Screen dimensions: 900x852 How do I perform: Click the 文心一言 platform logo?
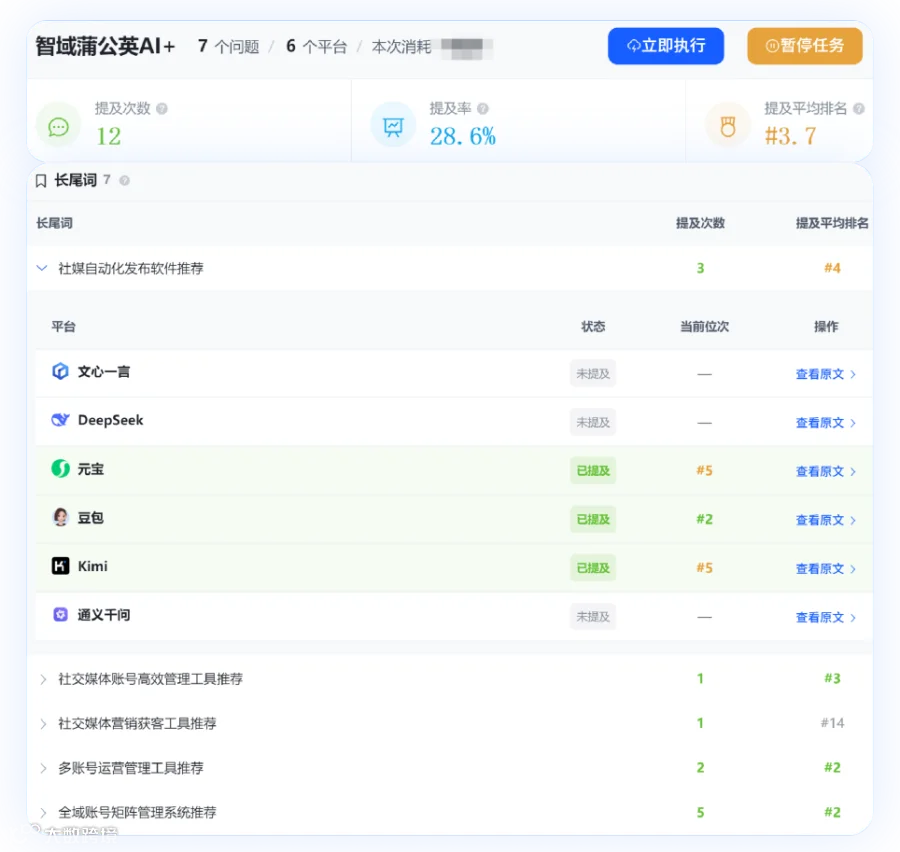pyautogui.click(x=60, y=371)
